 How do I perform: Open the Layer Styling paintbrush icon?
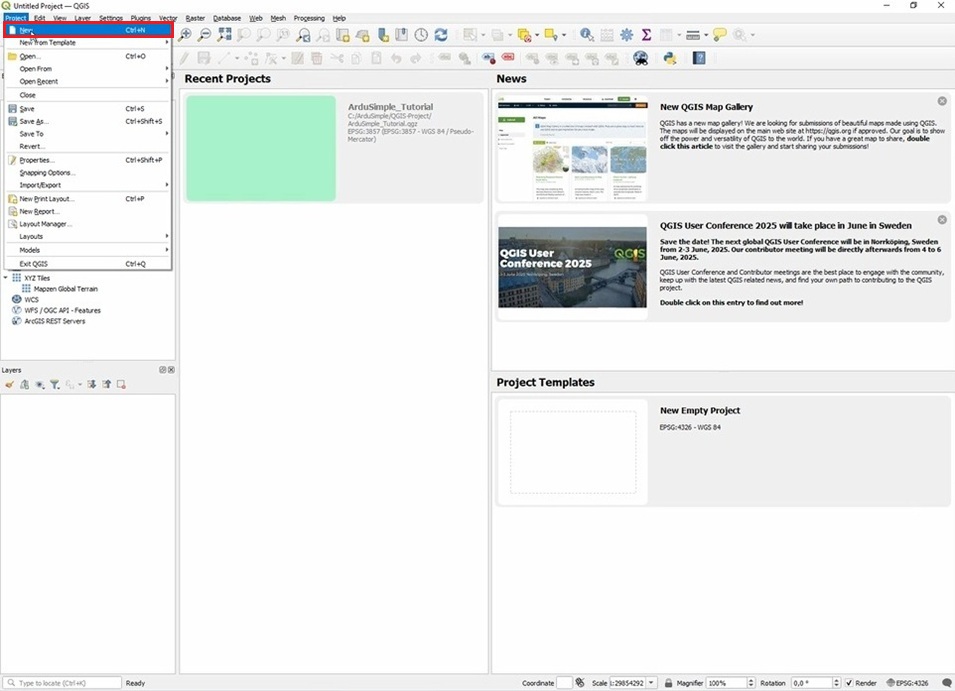click(x=9, y=384)
